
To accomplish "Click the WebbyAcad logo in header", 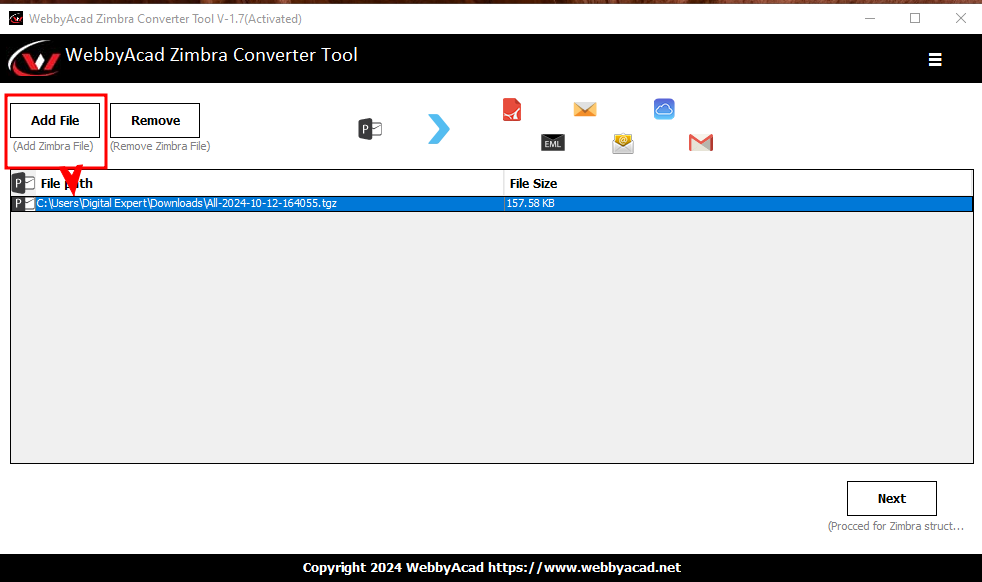I will pyautogui.click(x=34, y=59).
